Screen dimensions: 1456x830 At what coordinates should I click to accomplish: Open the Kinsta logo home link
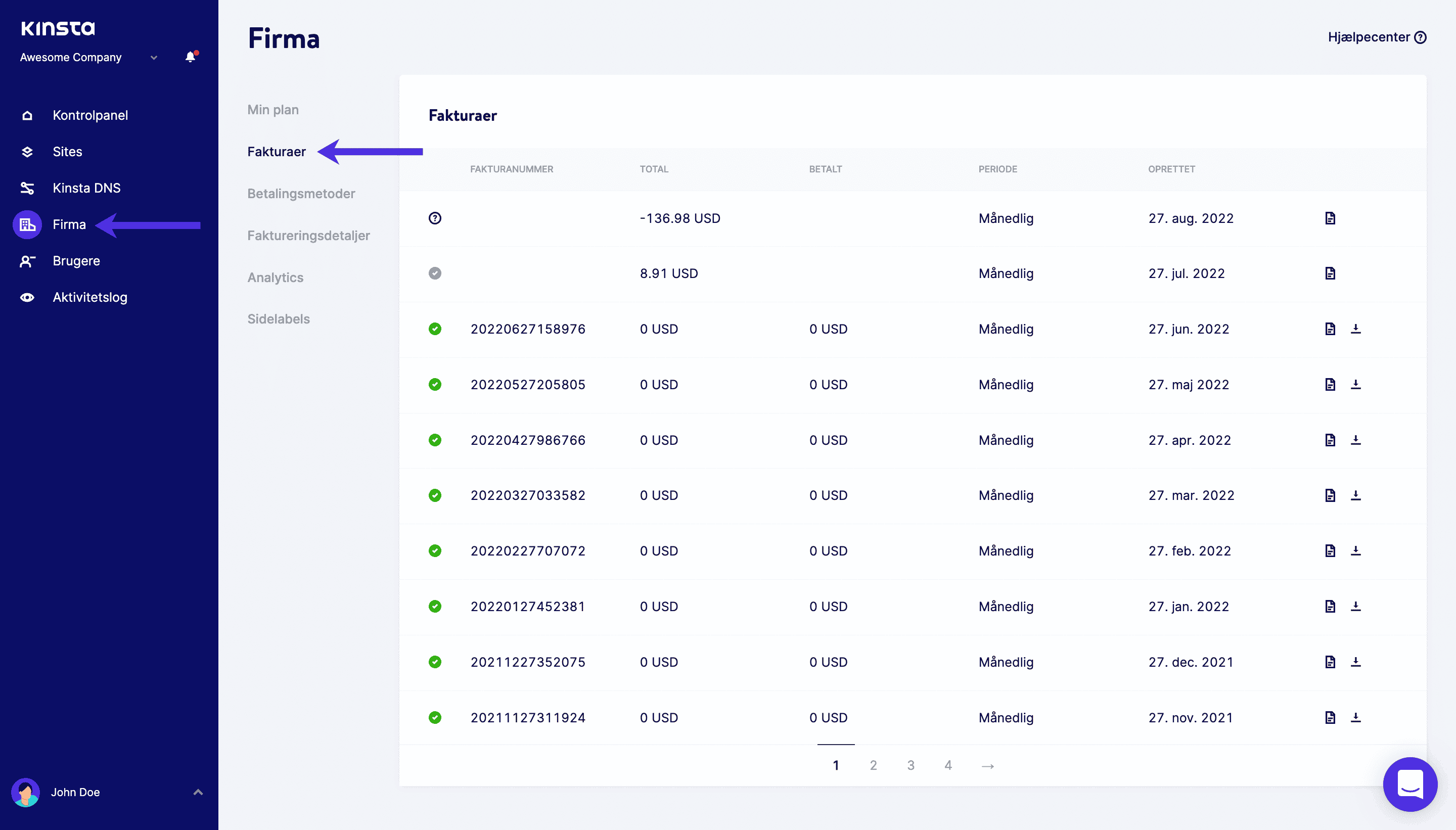58,28
